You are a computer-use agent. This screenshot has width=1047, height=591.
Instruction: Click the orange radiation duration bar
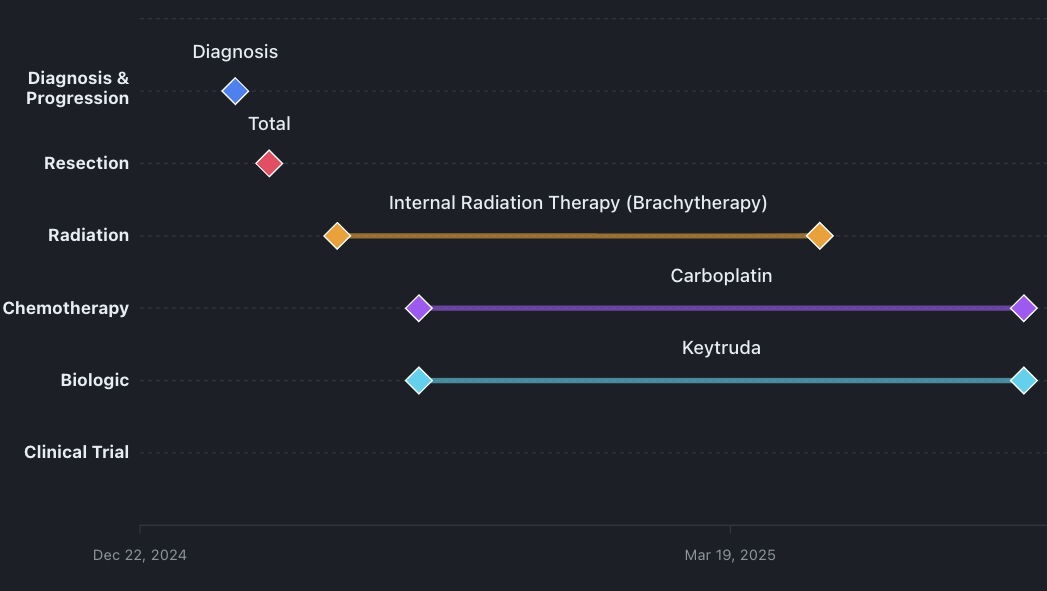point(578,236)
